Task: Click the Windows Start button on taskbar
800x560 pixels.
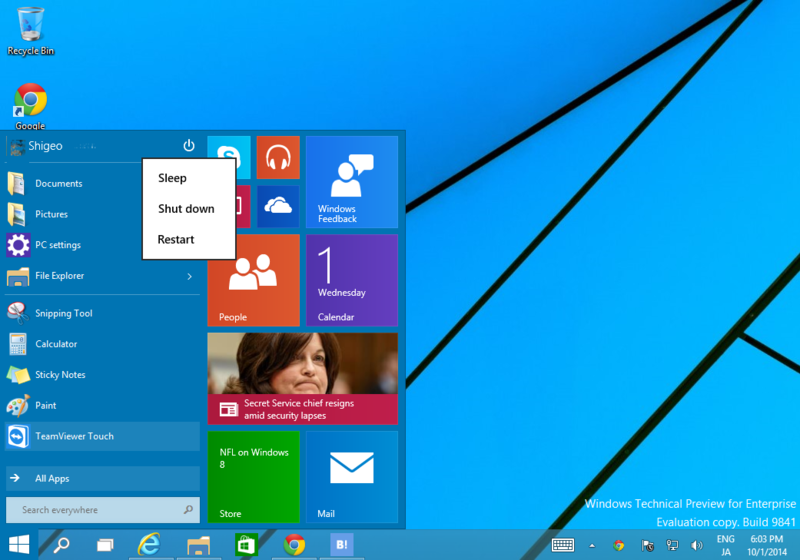Action: pyautogui.click(x=19, y=545)
